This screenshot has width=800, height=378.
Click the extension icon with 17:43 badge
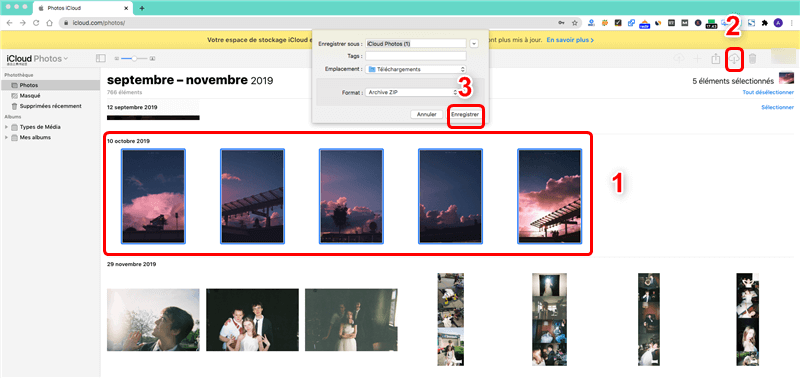(x=711, y=23)
